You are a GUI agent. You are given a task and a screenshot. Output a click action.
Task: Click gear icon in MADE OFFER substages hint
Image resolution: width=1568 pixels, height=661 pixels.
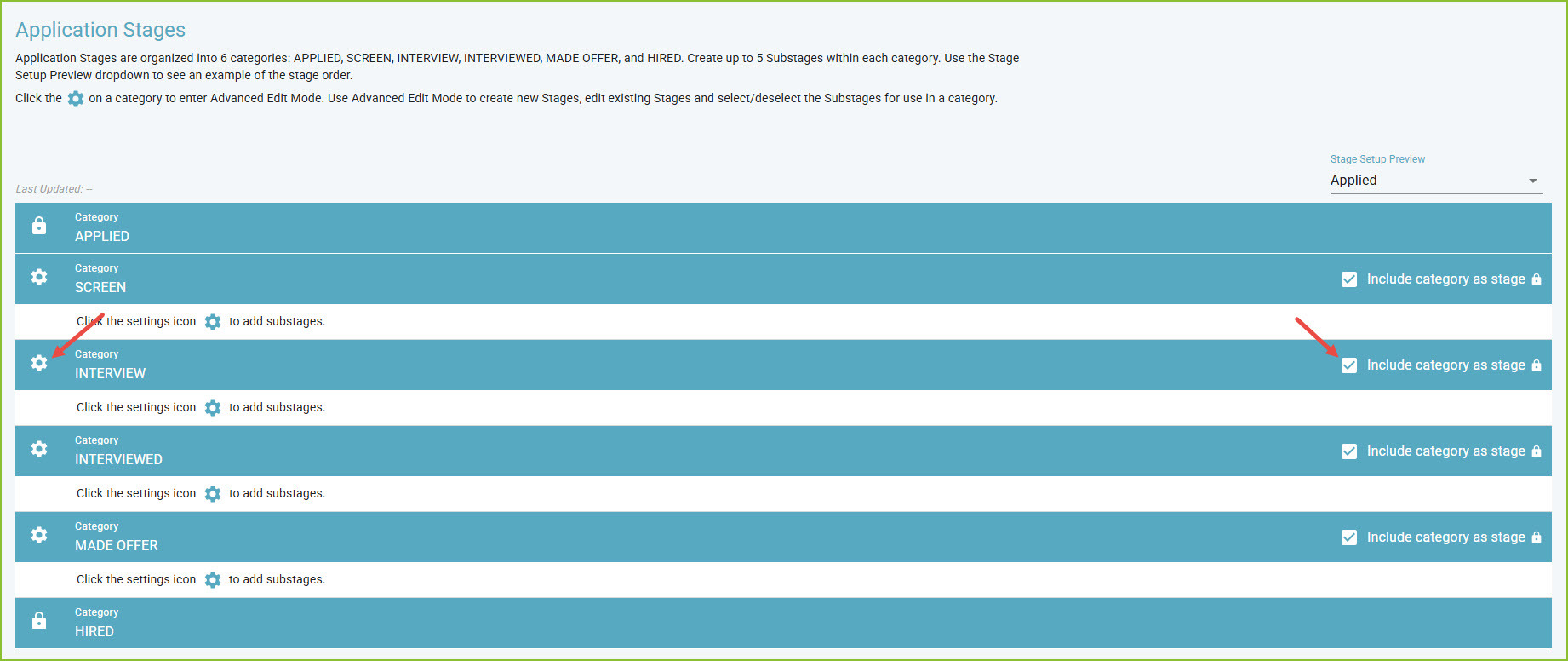(x=213, y=580)
